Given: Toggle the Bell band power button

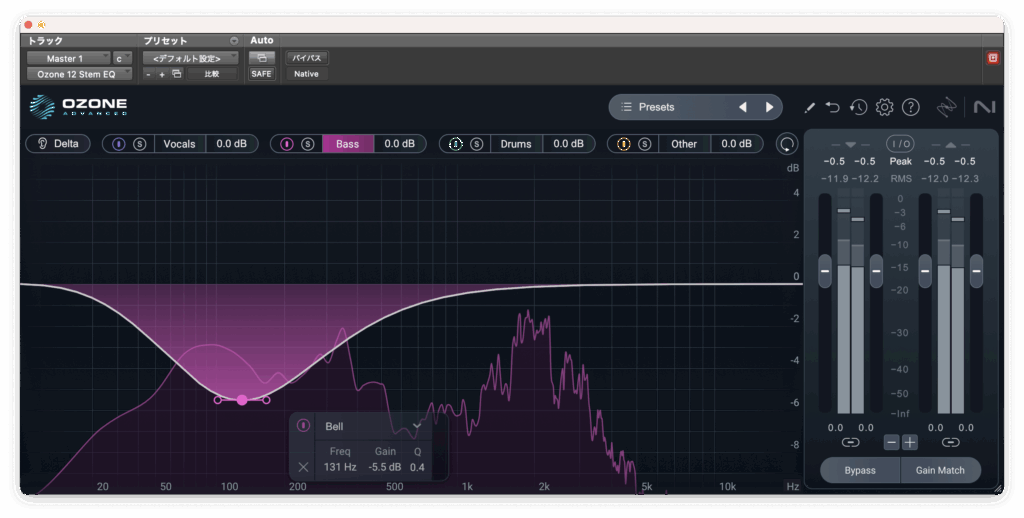Looking at the screenshot, I should [303, 426].
